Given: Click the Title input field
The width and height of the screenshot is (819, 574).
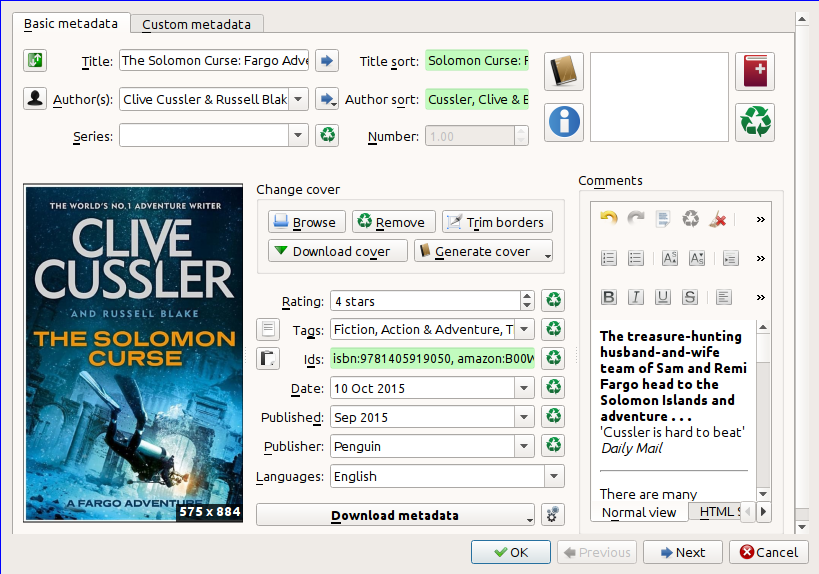Looking at the screenshot, I should [x=214, y=61].
